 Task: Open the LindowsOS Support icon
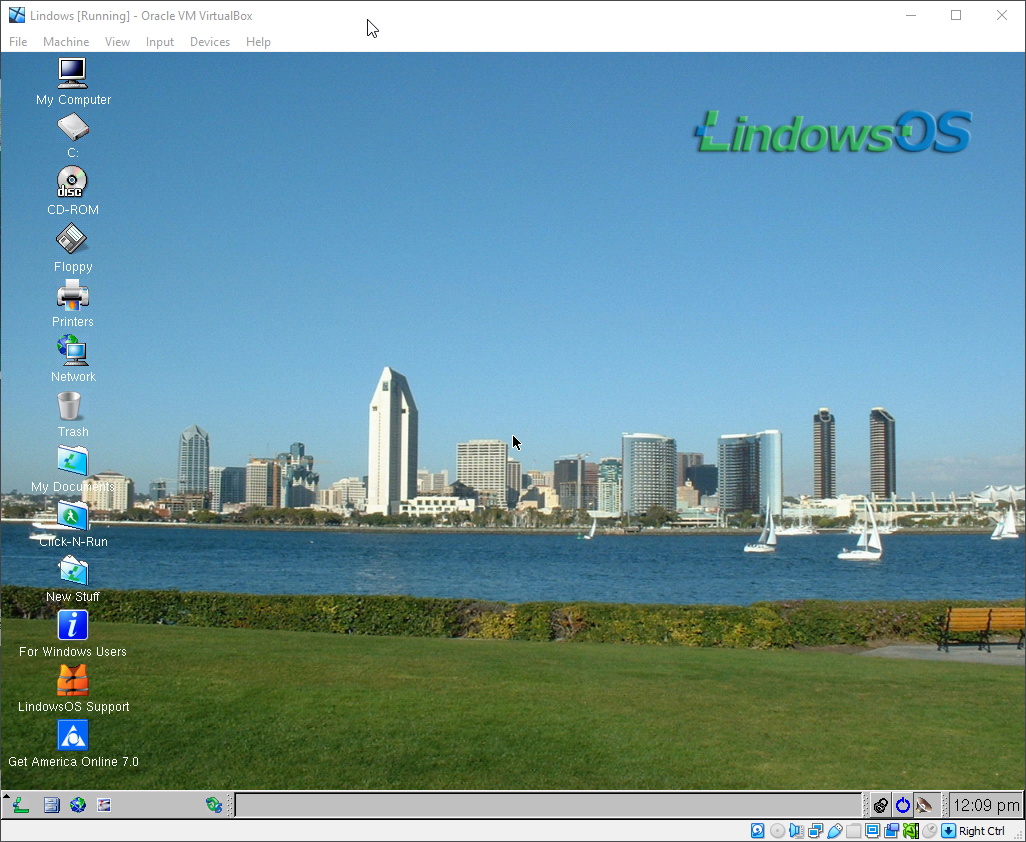point(72,681)
